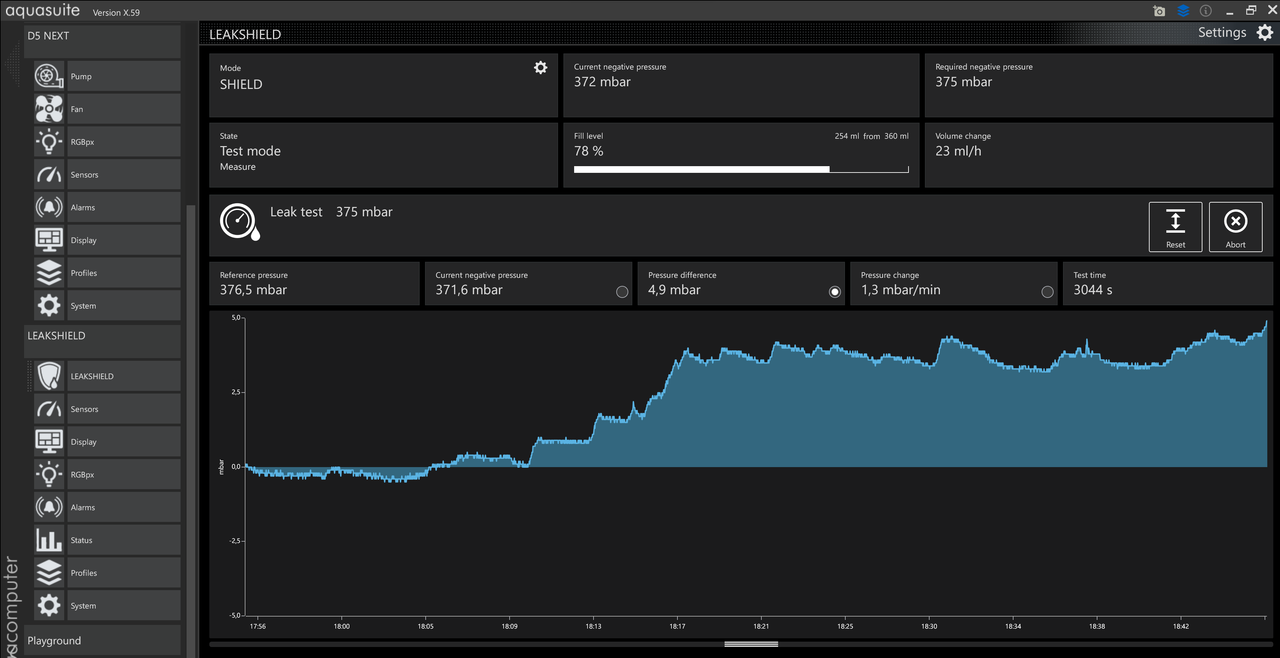Open the LEAKSHIELD System page
The width and height of the screenshot is (1280, 658).
(107, 606)
